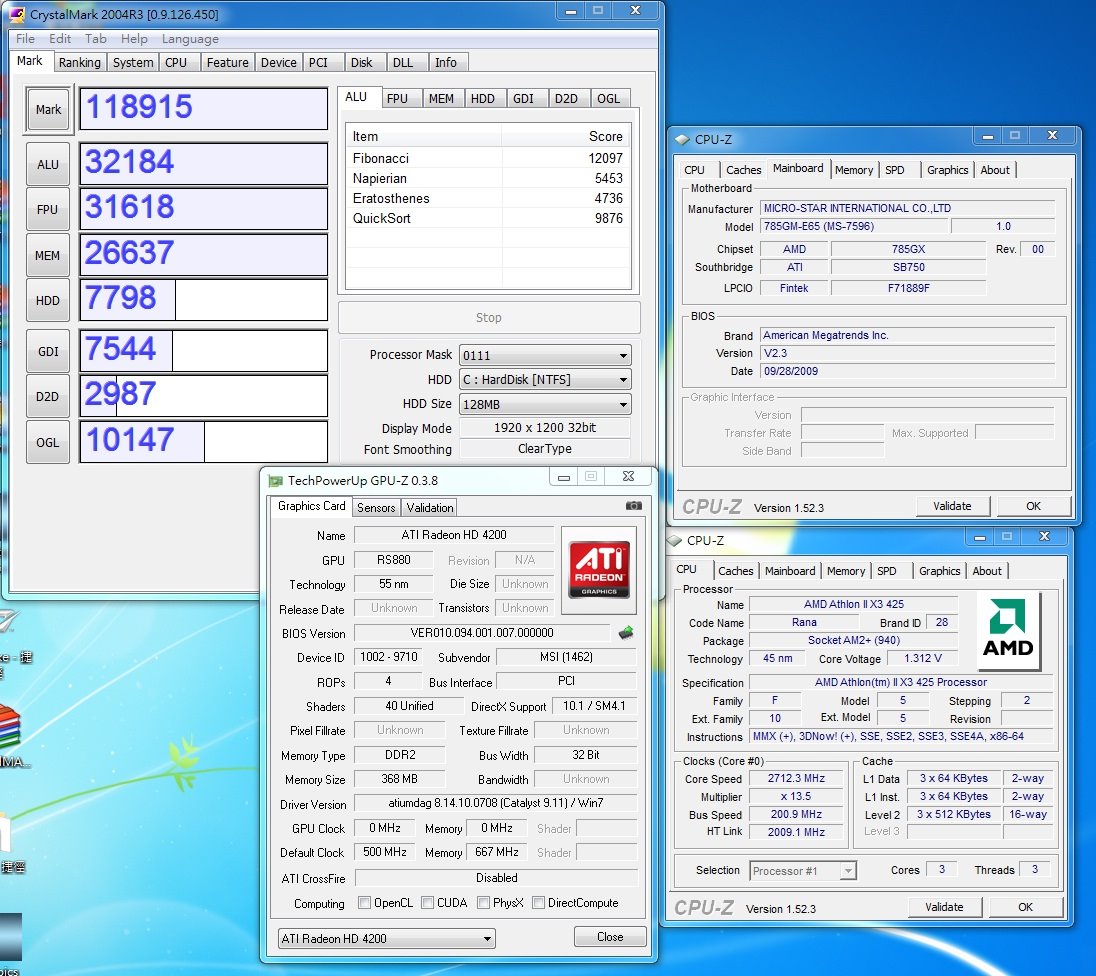
Task: Click the Item column header
Action: click(x=424, y=136)
